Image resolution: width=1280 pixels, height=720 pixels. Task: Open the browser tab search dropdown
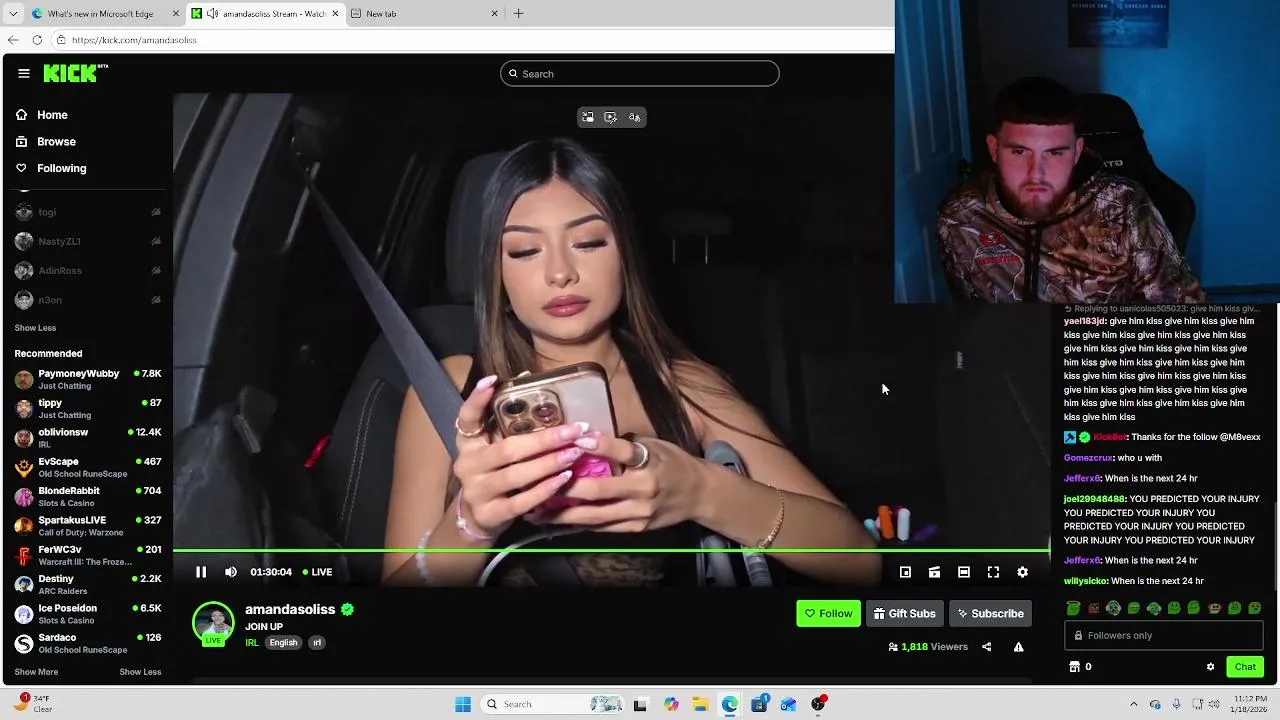pos(13,14)
